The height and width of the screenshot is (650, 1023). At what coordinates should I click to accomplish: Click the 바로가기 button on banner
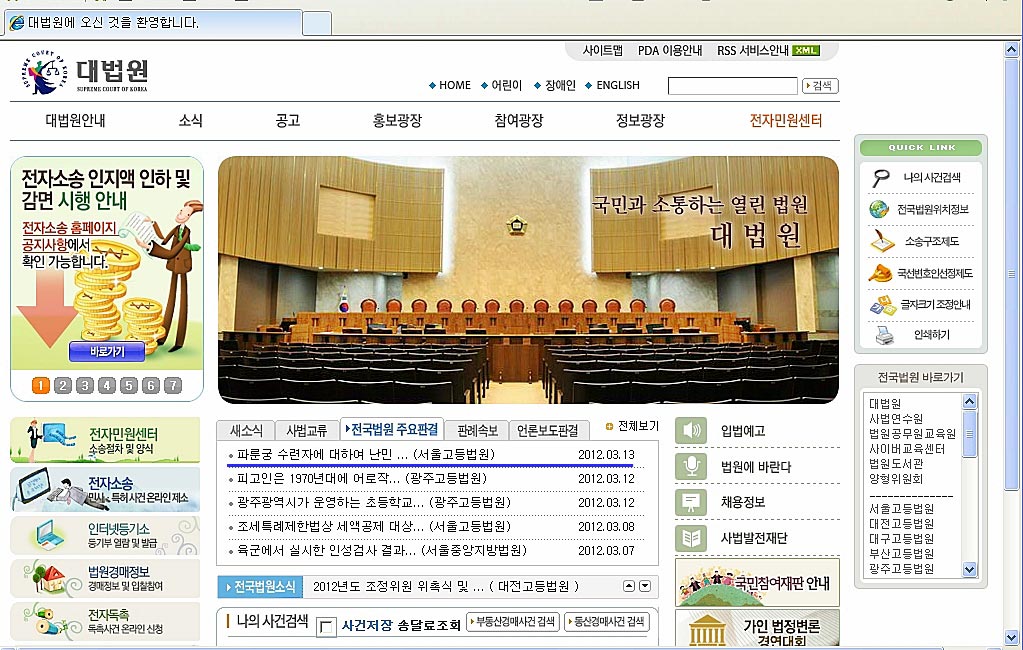coord(106,352)
